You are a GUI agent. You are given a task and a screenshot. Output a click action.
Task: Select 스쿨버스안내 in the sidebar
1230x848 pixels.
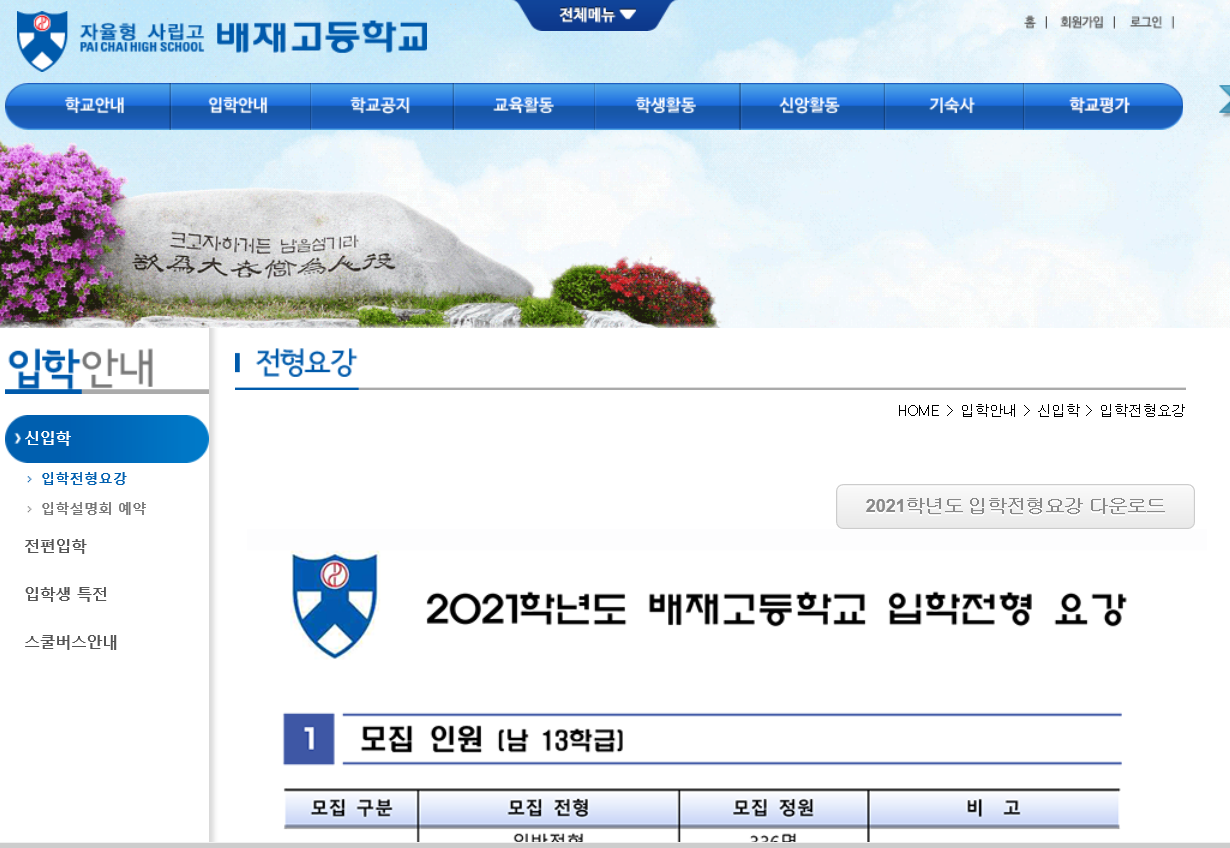(x=71, y=642)
